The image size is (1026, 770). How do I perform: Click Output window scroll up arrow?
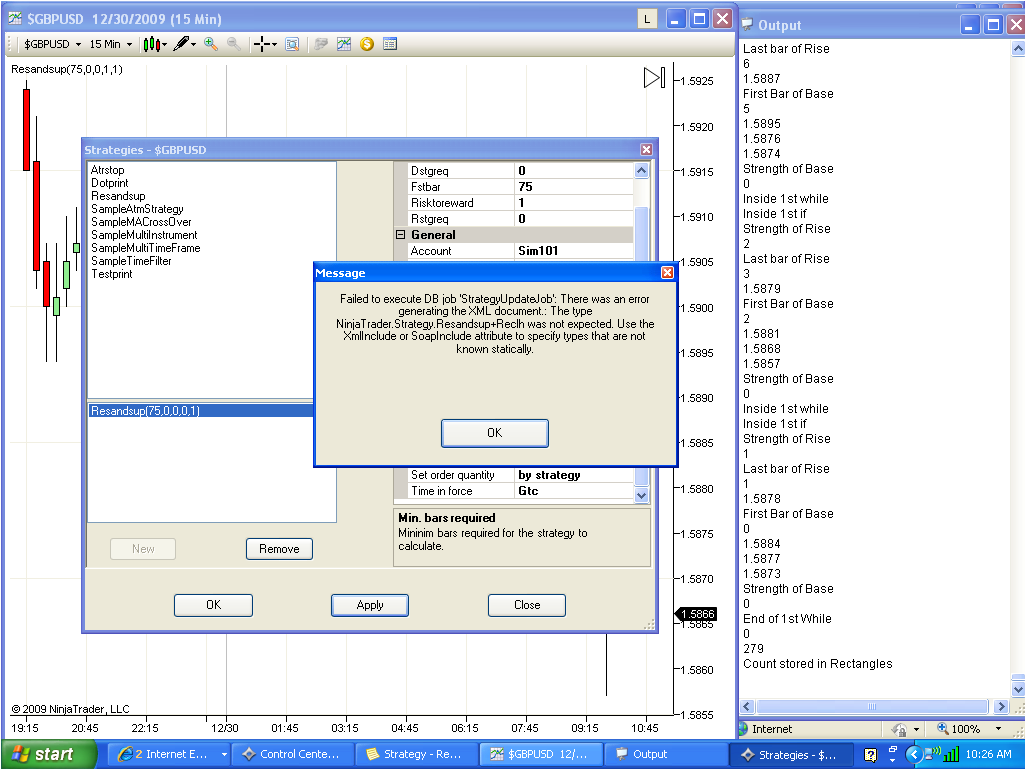pyautogui.click(x=1018, y=48)
